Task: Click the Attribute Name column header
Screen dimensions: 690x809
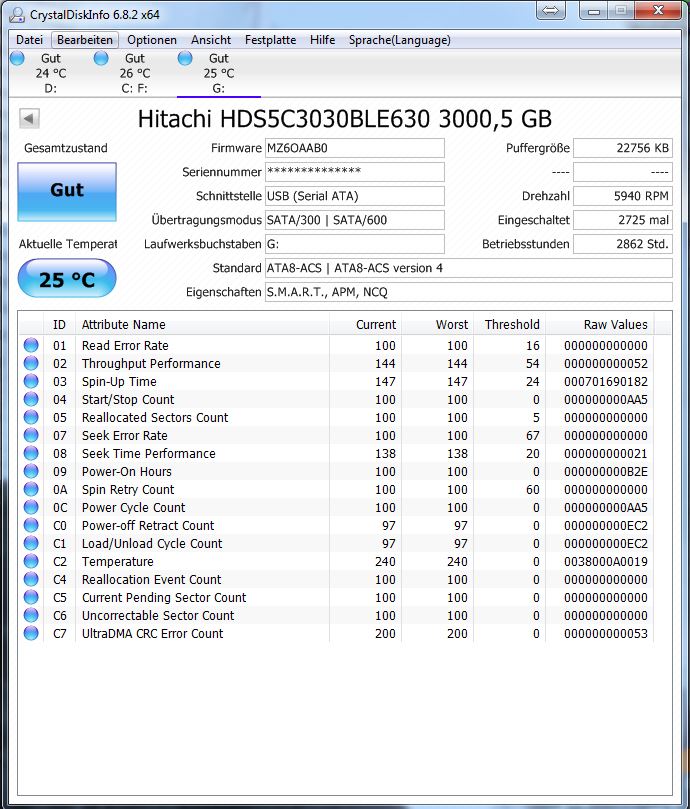Action: (x=202, y=325)
